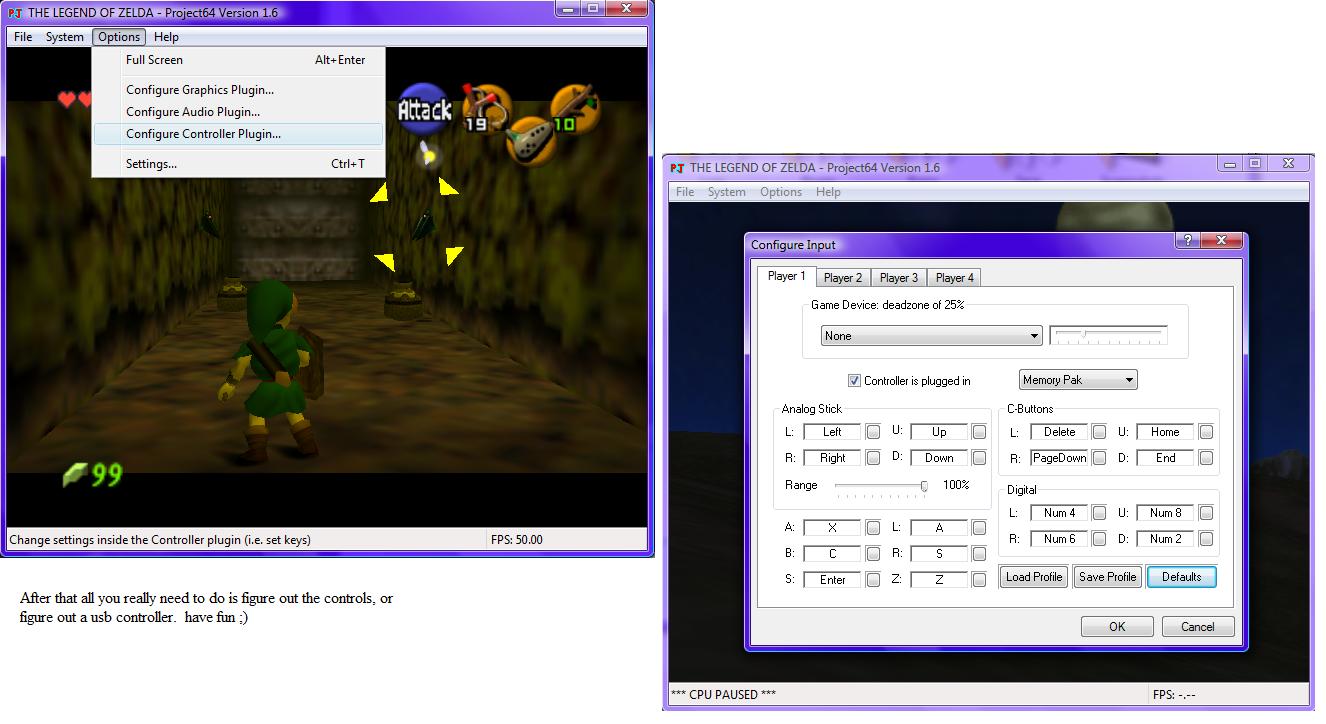Toggle the Controller is plugged in checkbox
1326x724 pixels.
click(x=854, y=381)
